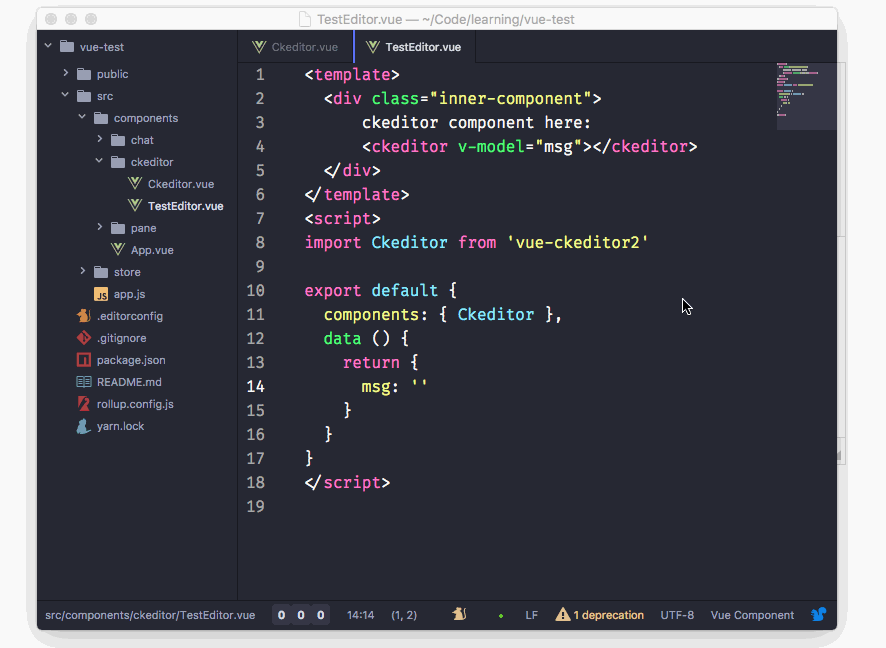Click the vue-test folder icon
The image size is (886, 648).
click(x=67, y=46)
